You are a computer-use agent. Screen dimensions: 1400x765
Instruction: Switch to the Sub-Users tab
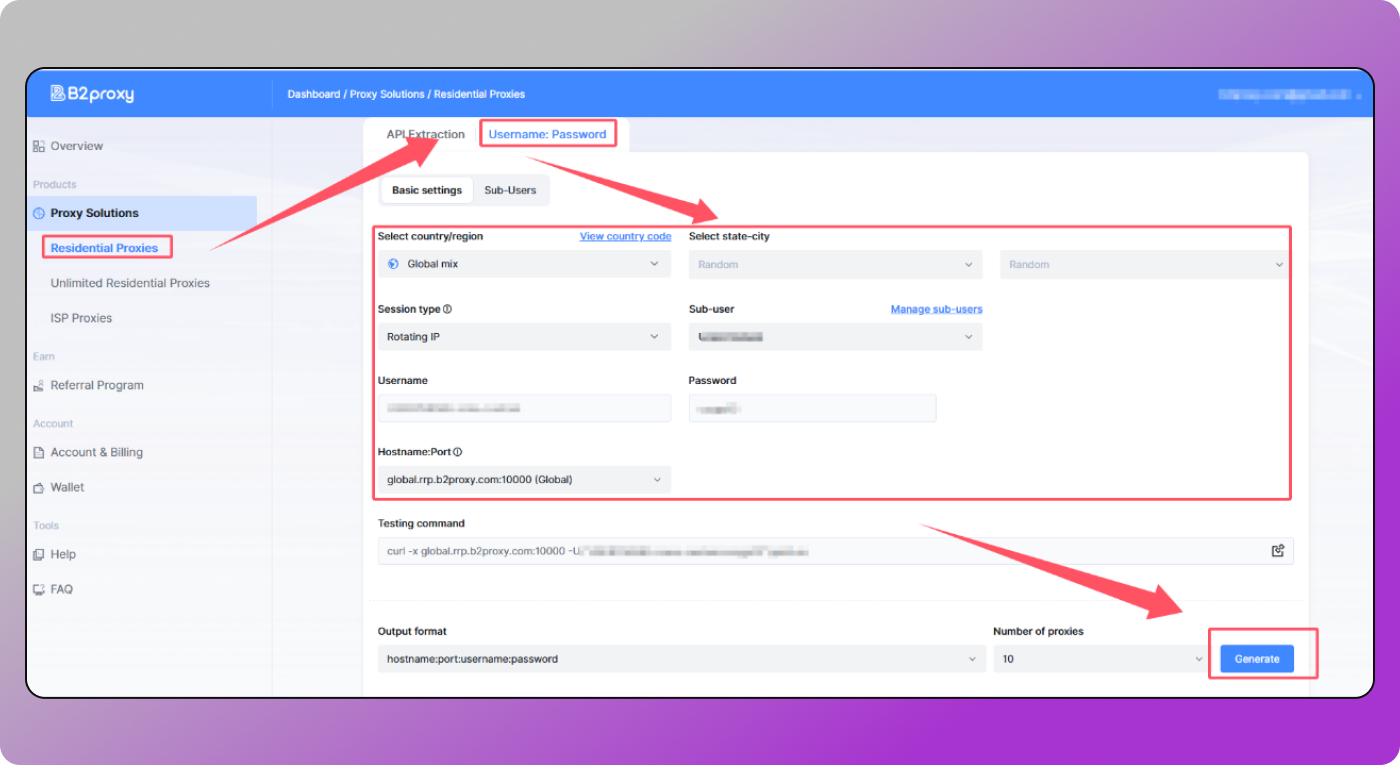click(x=510, y=190)
